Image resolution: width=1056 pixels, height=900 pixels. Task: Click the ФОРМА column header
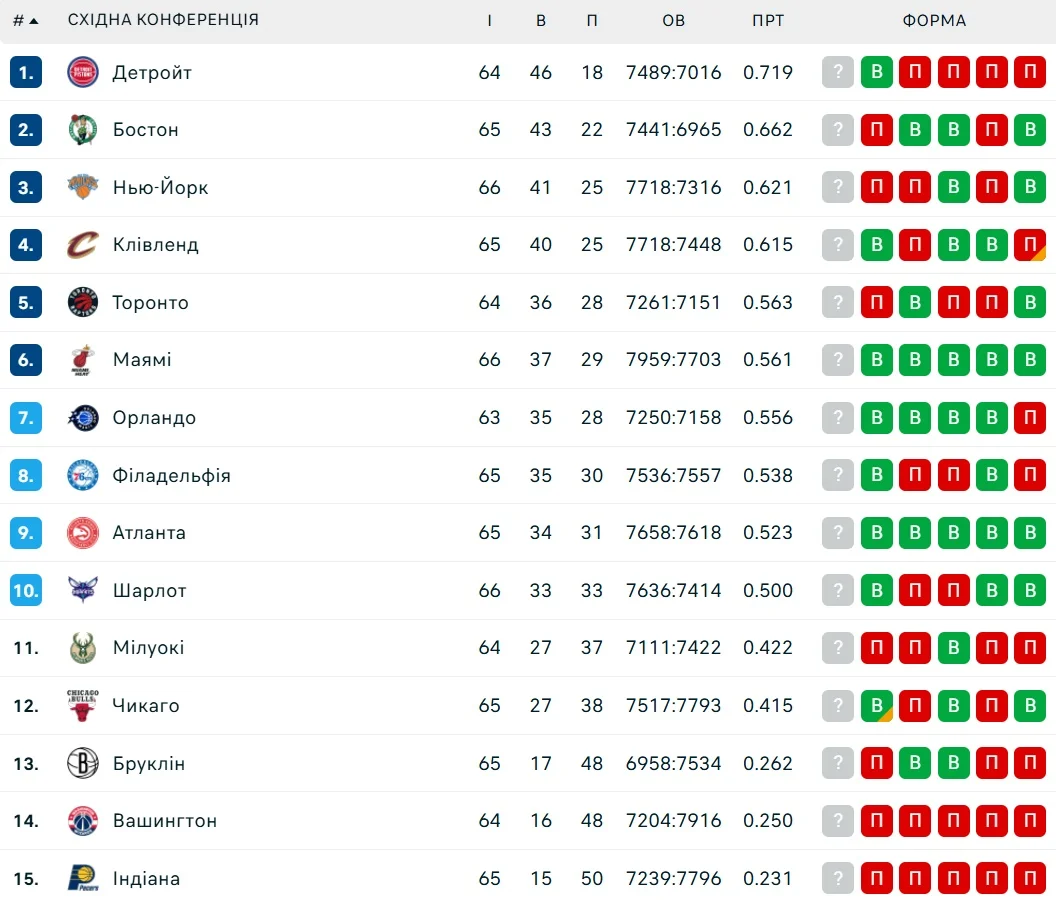tap(934, 20)
